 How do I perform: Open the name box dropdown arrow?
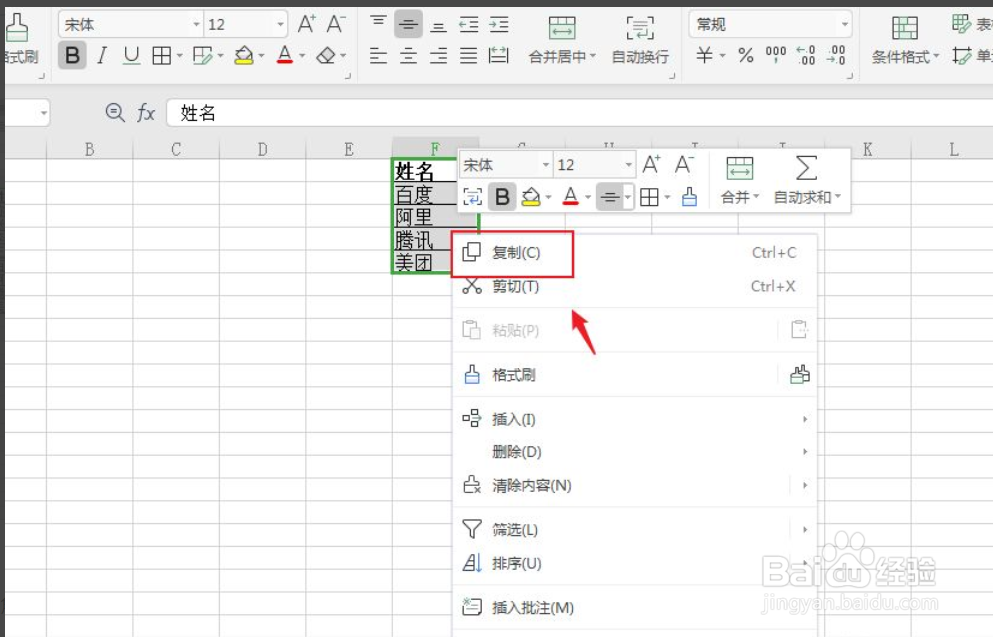[43, 113]
